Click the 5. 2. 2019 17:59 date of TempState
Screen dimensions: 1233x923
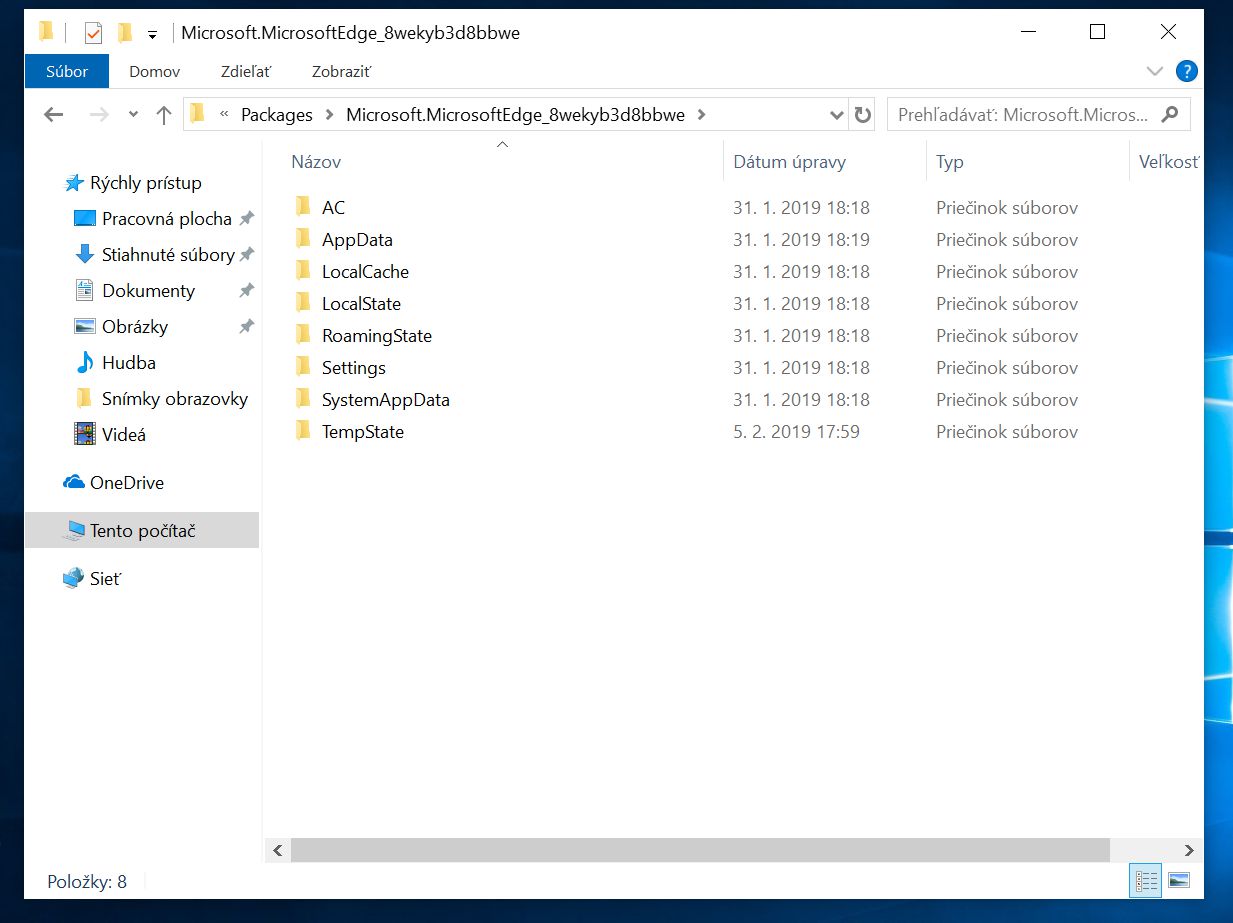(x=796, y=432)
